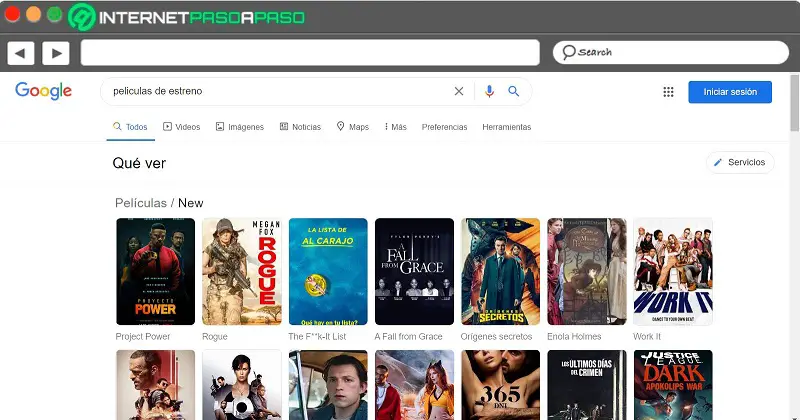Click the 'Orígenes secretos' title text
Image resolution: width=800 pixels, height=420 pixels.
point(496,336)
